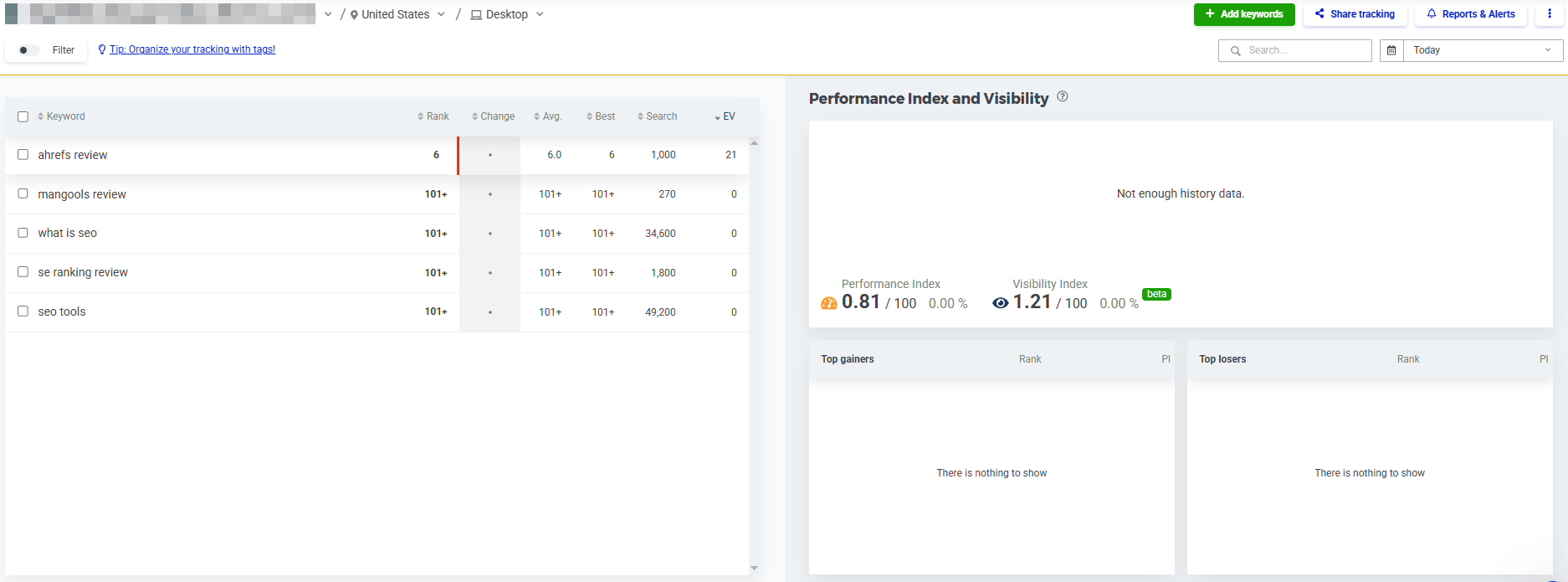Click the PI header in Top gainers
Screen dimensions: 1568x582
1166,359
